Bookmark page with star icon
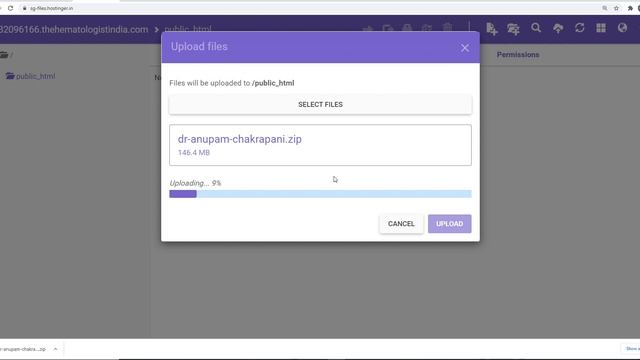The height and width of the screenshot is (360, 640). [616, 8]
